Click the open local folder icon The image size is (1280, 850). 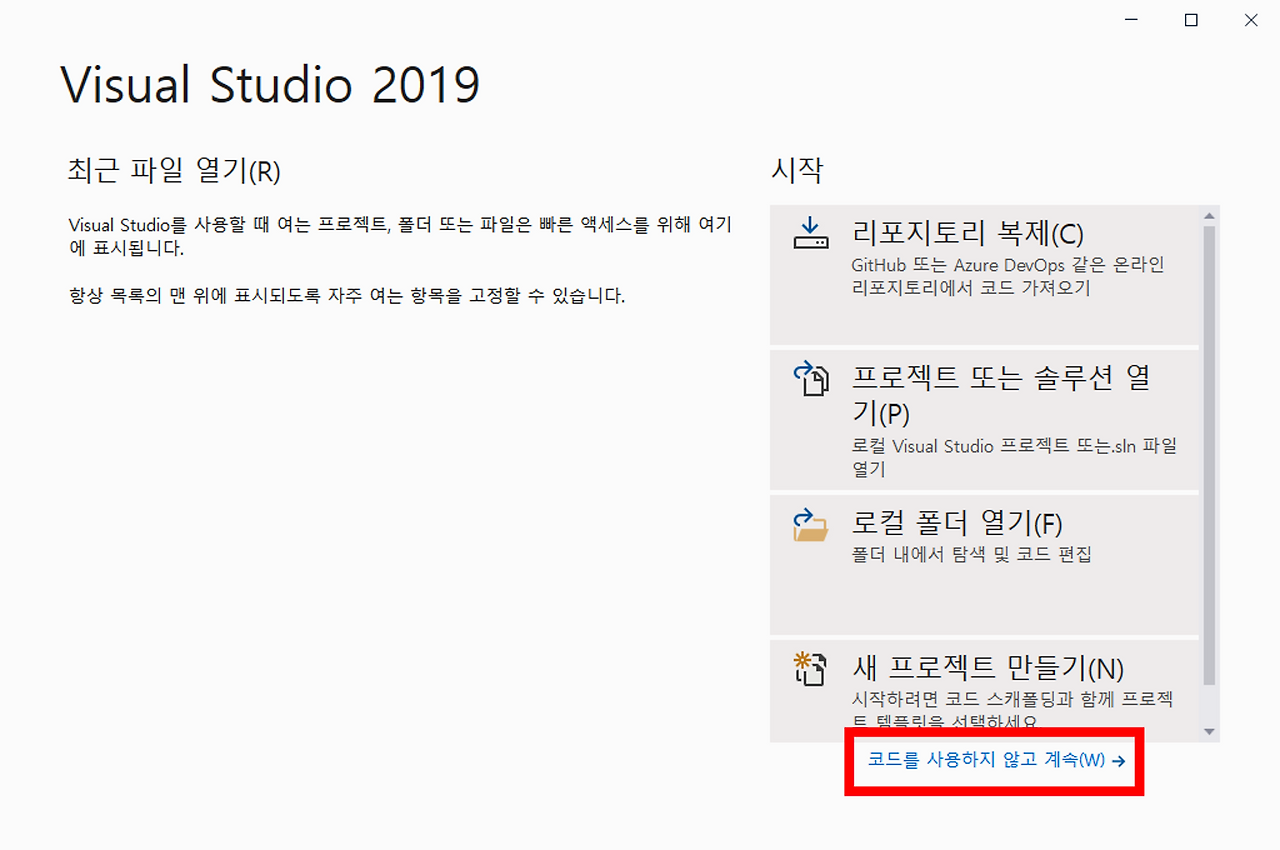tap(811, 524)
